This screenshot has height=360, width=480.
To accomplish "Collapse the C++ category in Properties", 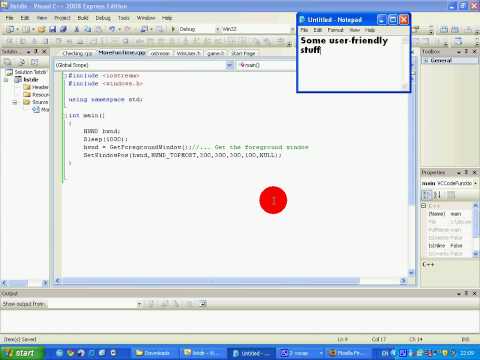I will pyautogui.click(x=424, y=206).
